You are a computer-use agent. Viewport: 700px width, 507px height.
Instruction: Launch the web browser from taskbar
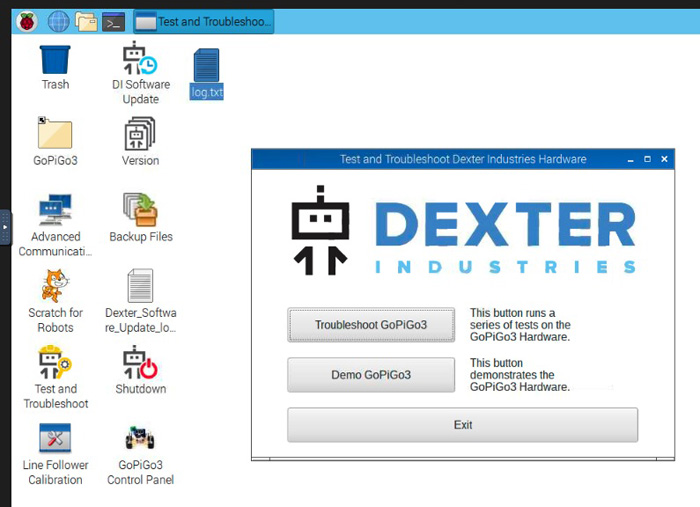tap(59, 21)
